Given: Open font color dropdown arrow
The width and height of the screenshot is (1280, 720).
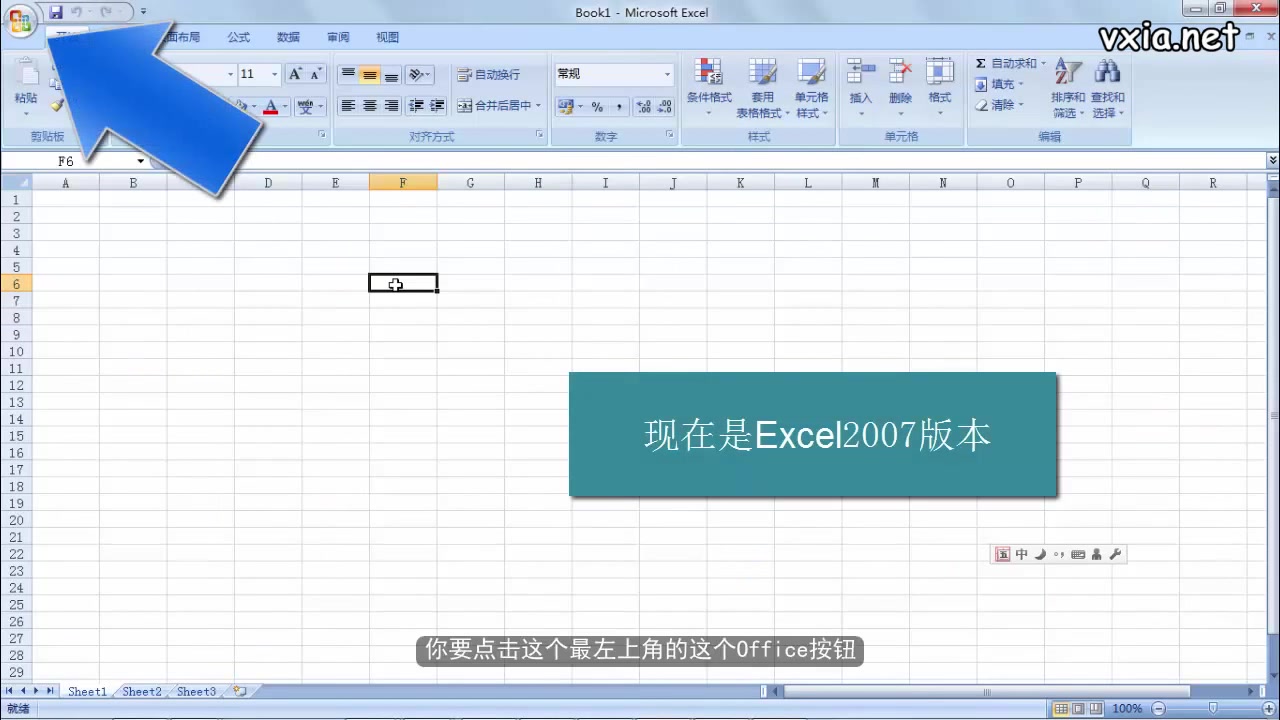Looking at the screenshot, I should (285, 106).
